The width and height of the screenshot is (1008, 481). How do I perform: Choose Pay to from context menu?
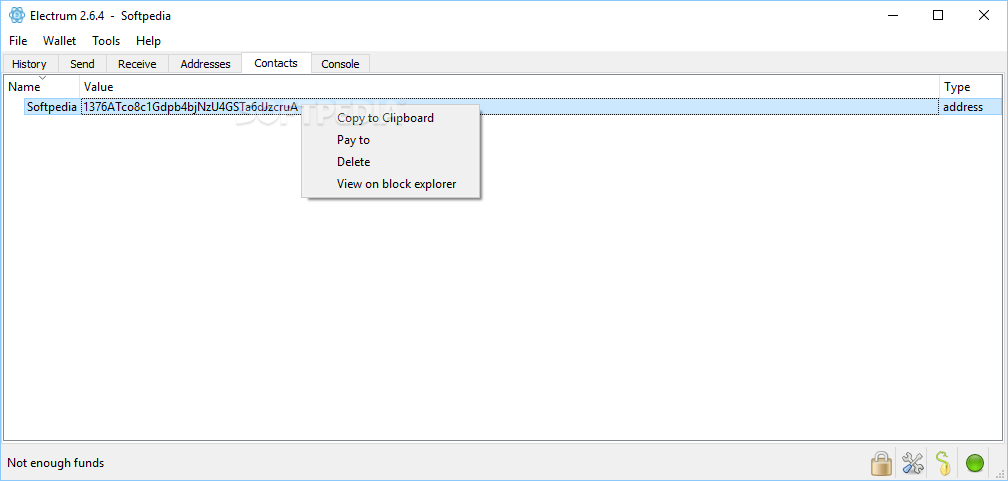[x=391, y=140]
